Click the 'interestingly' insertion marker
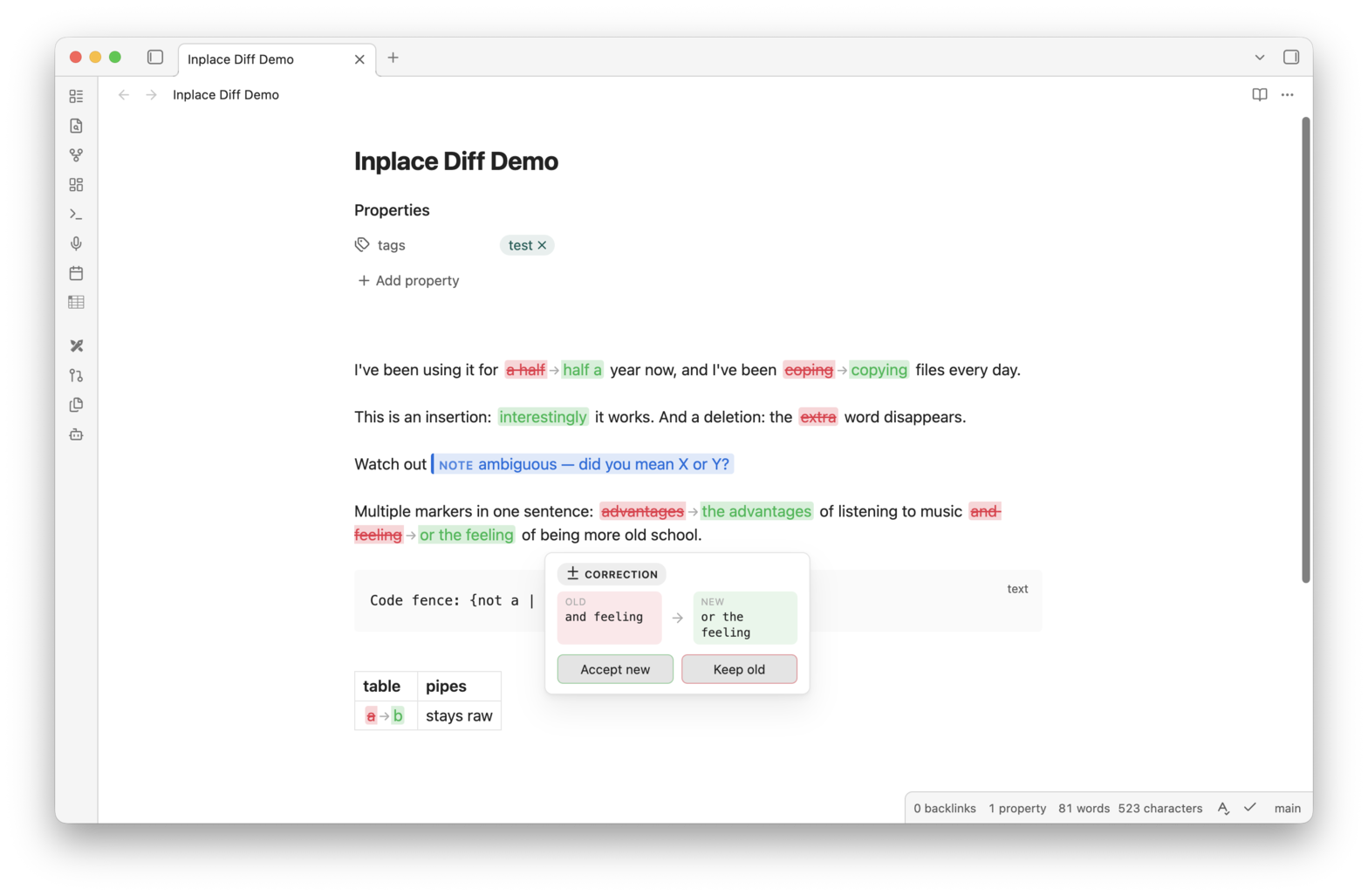Viewport: 1368px width, 896px height. coord(543,417)
